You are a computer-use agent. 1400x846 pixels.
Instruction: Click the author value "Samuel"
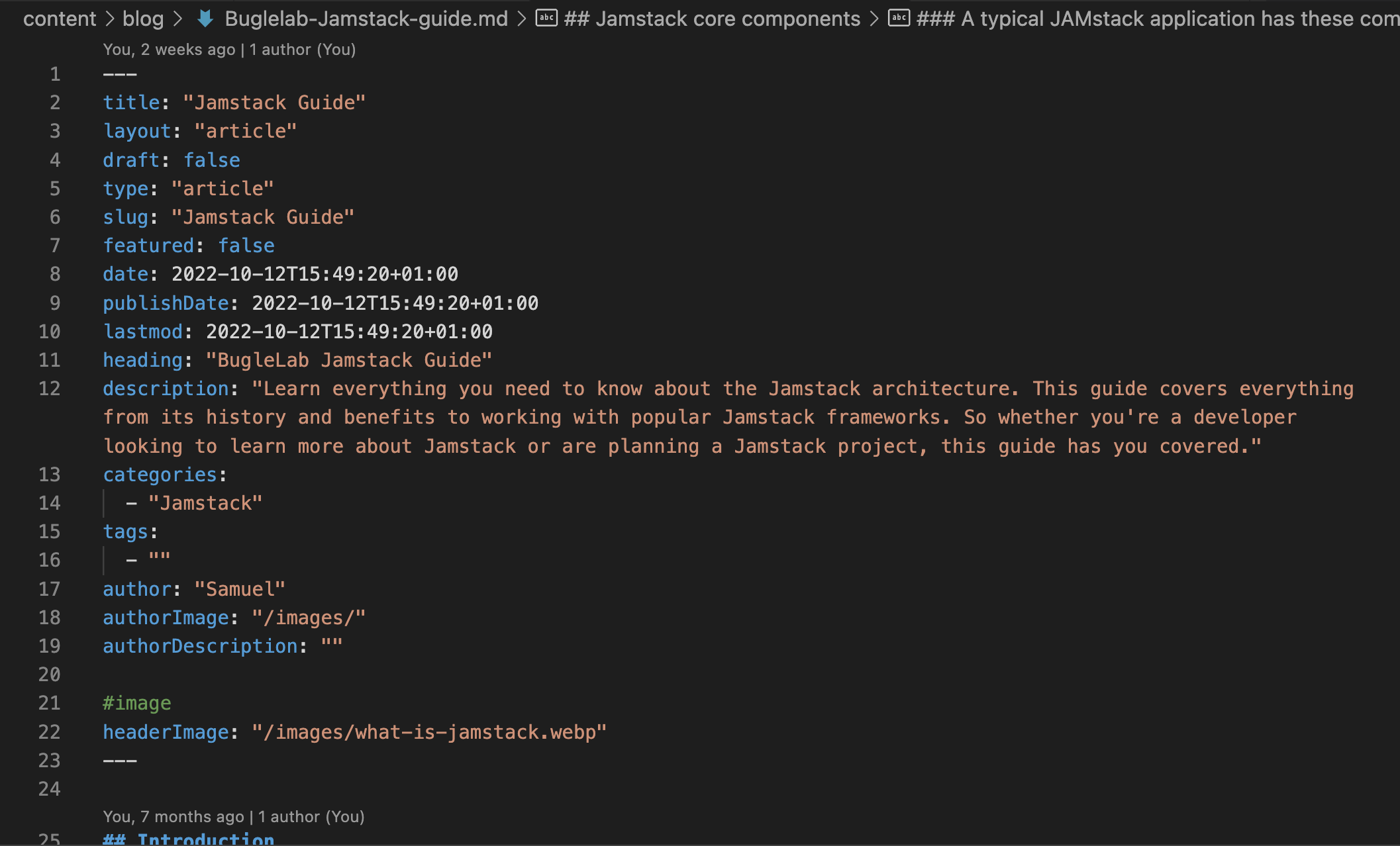(240, 589)
